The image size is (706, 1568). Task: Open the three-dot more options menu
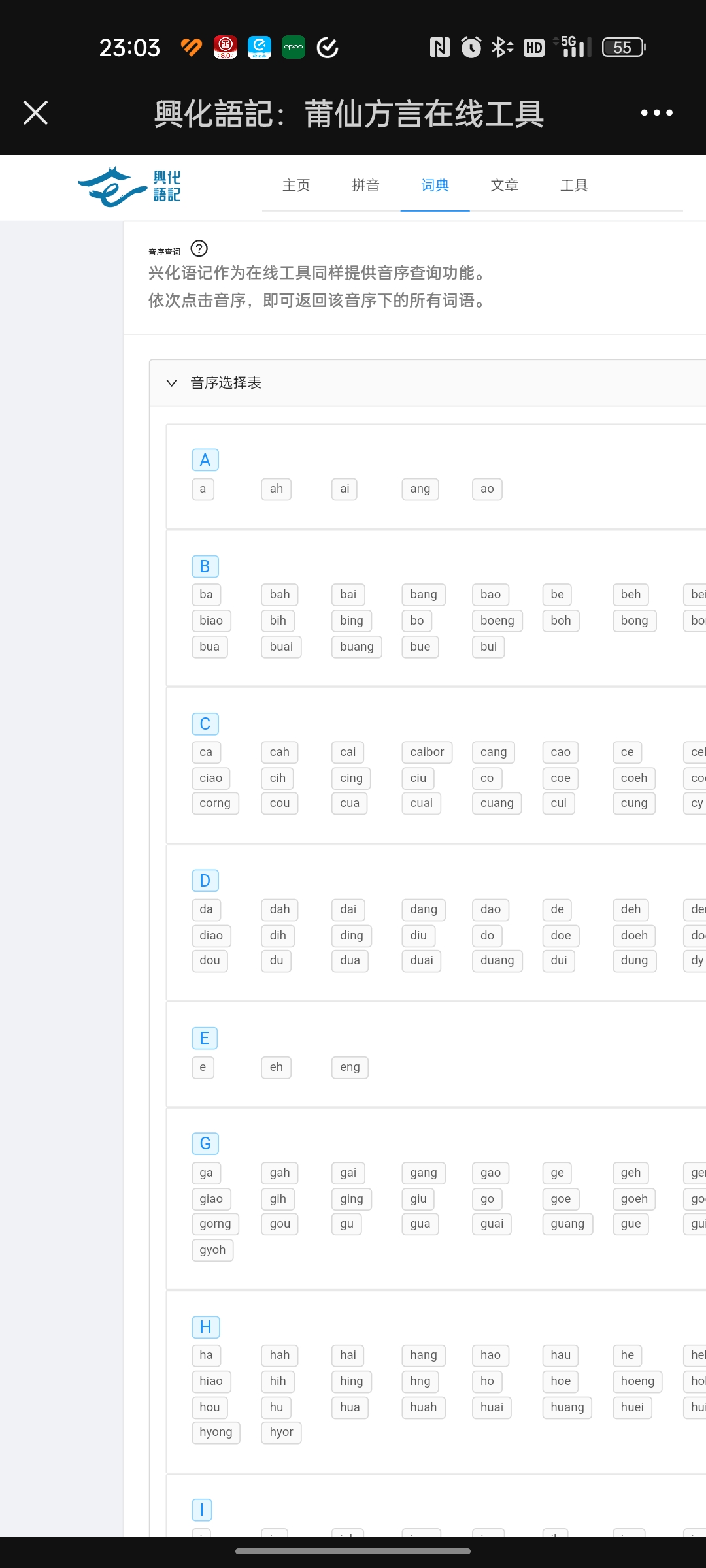tap(656, 112)
